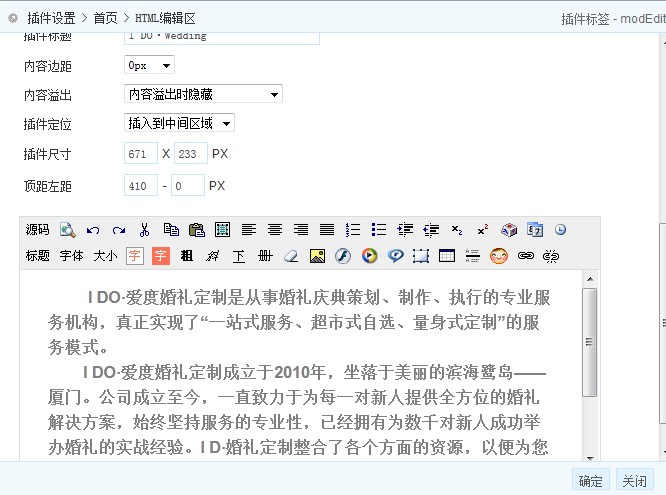Insert a numbered list
666x495 pixels.
(x=353, y=230)
